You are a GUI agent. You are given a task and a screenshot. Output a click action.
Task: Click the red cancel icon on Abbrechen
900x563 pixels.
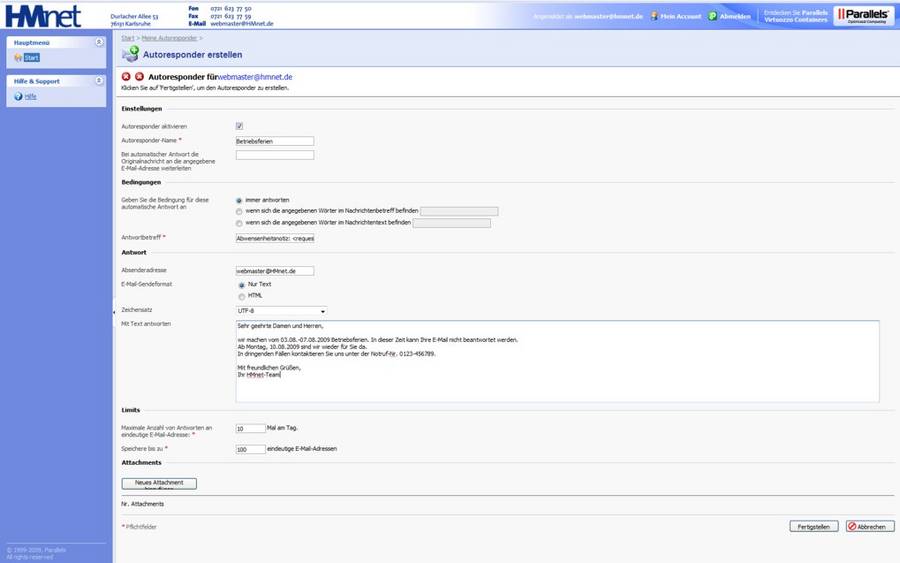[x=852, y=526]
